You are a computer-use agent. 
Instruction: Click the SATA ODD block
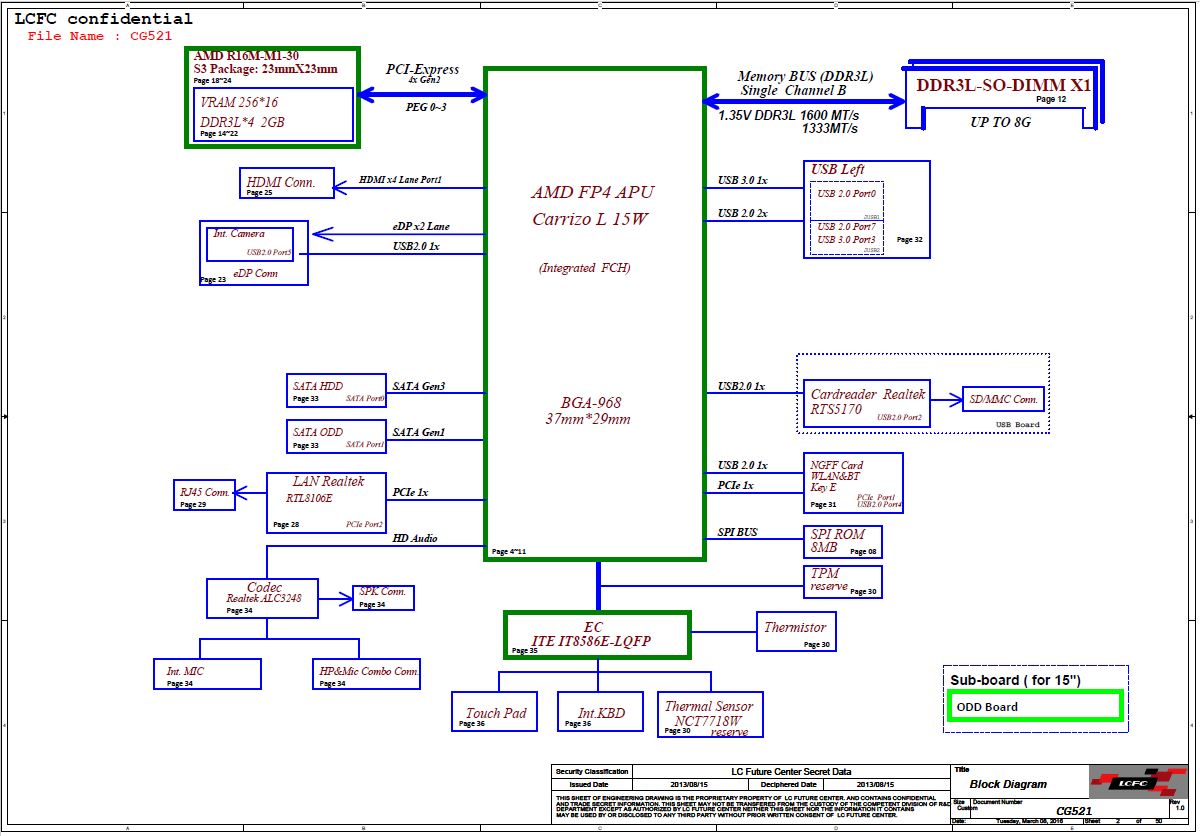point(336,437)
